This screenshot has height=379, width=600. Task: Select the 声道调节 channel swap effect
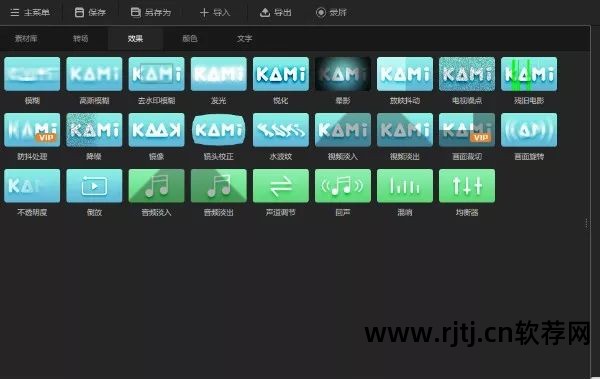point(280,186)
